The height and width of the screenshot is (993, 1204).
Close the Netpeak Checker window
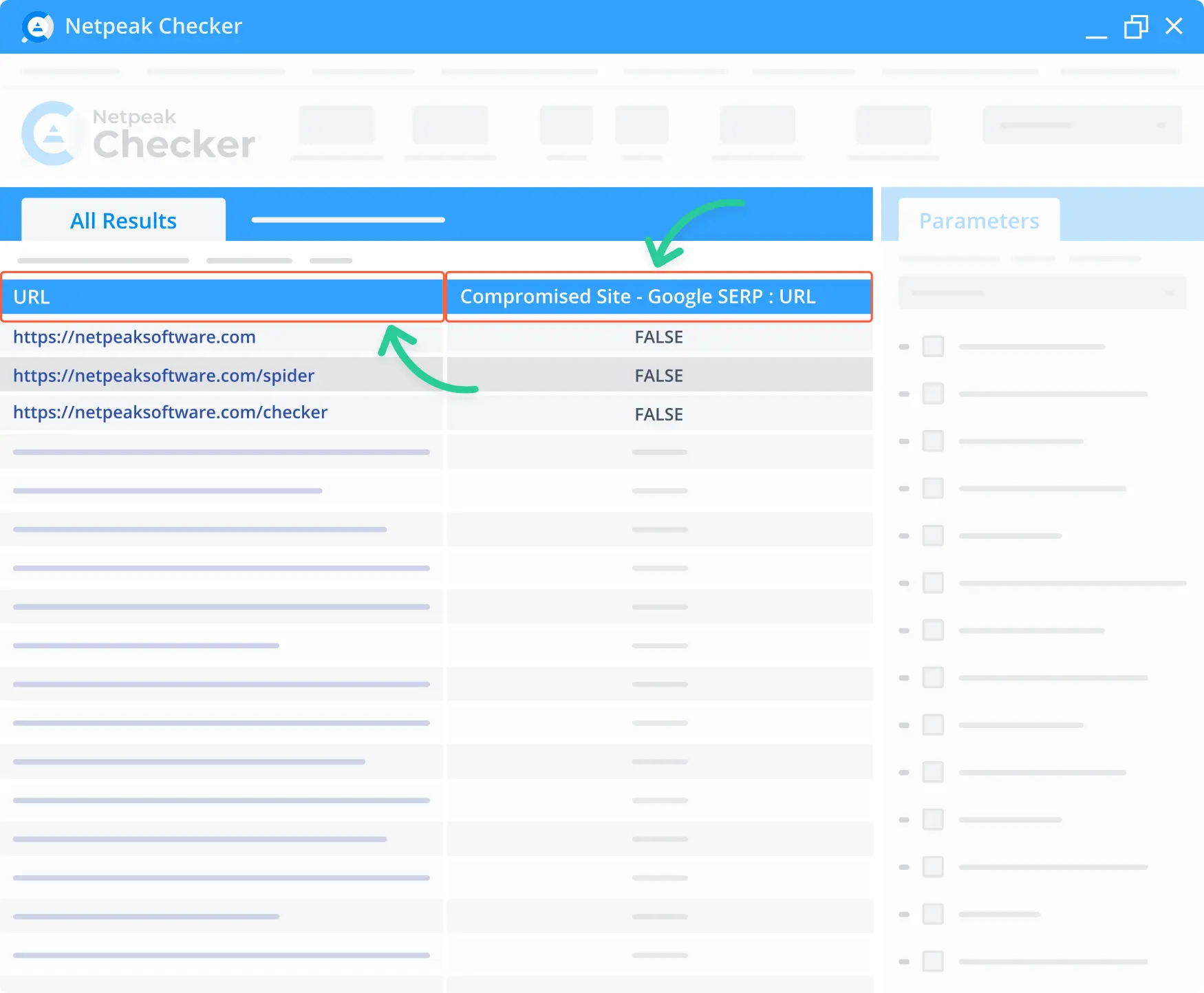pyautogui.click(x=1174, y=26)
